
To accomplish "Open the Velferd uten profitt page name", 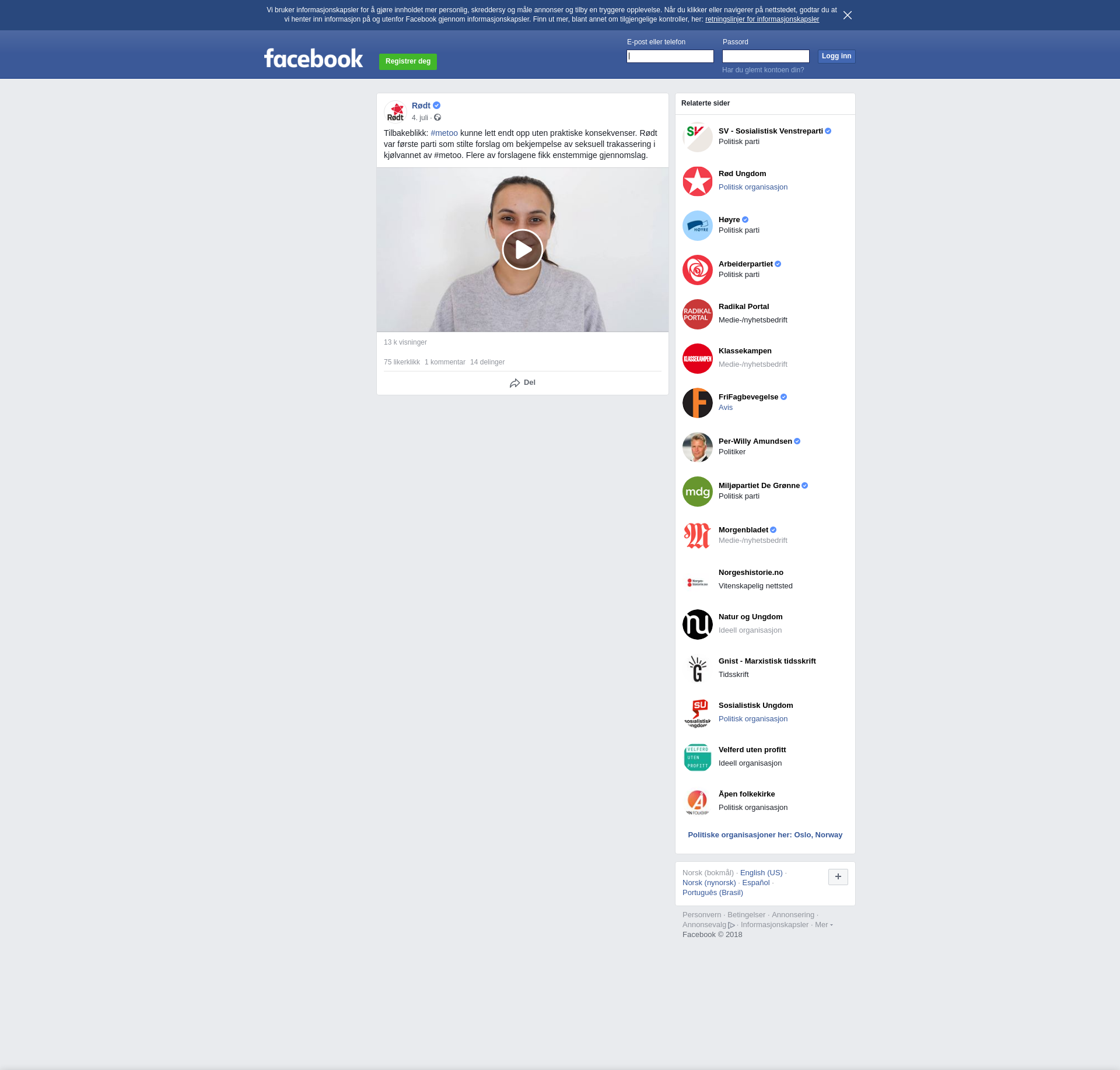I will (x=752, y=750).
